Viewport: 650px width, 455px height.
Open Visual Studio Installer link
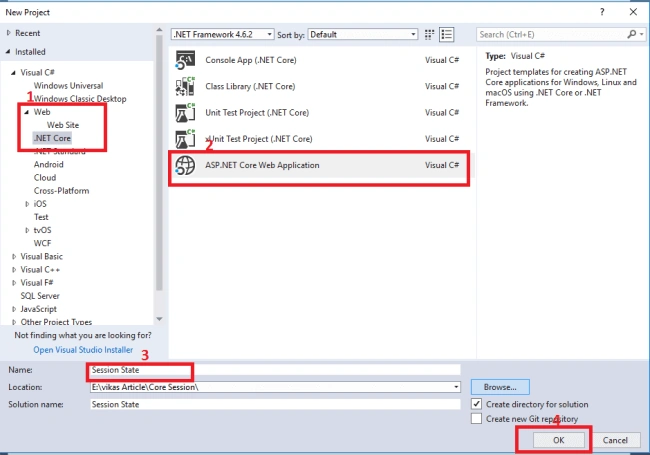83,350
